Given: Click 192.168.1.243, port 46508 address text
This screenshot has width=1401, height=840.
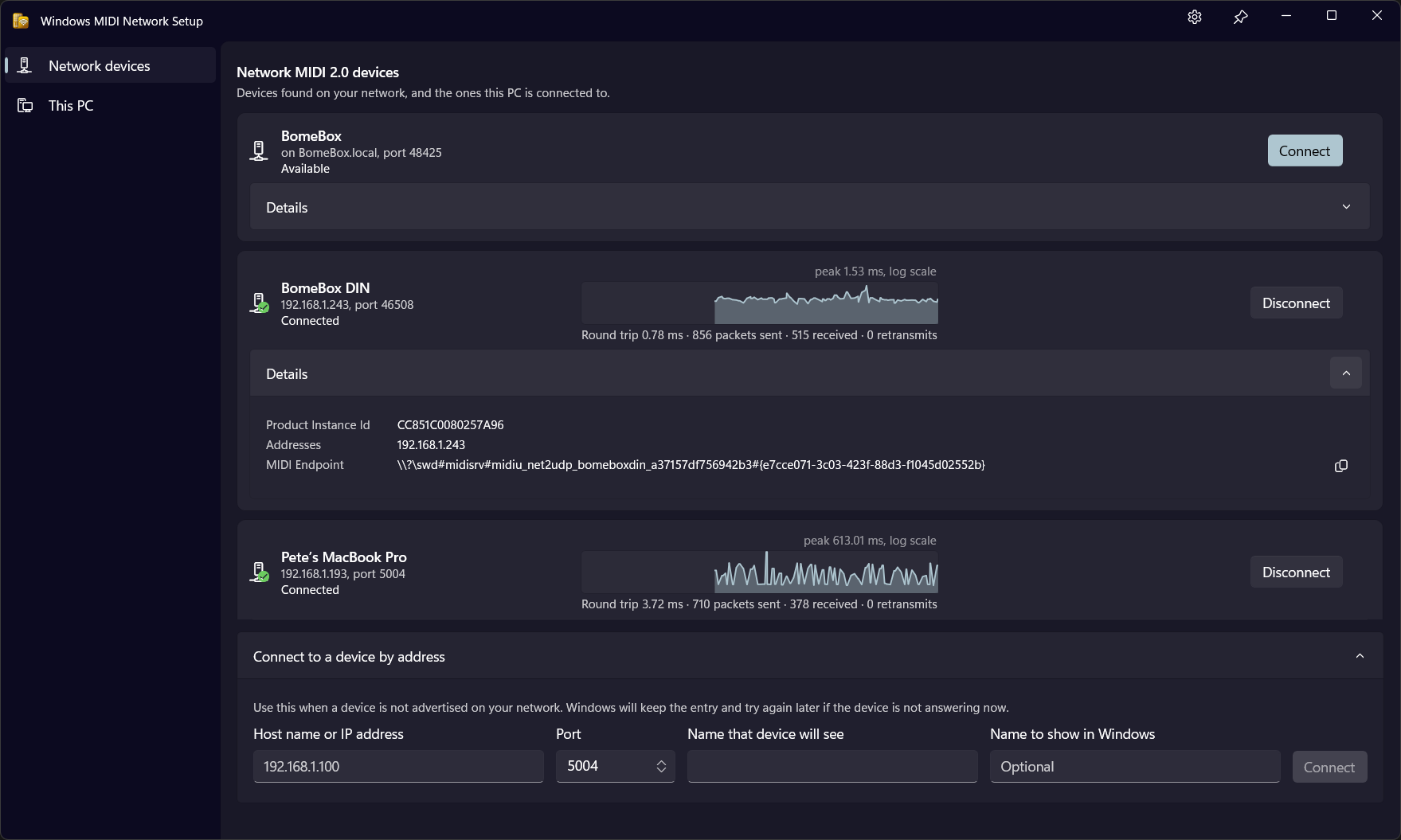Looking at the screenshot, I should (347, 305).
